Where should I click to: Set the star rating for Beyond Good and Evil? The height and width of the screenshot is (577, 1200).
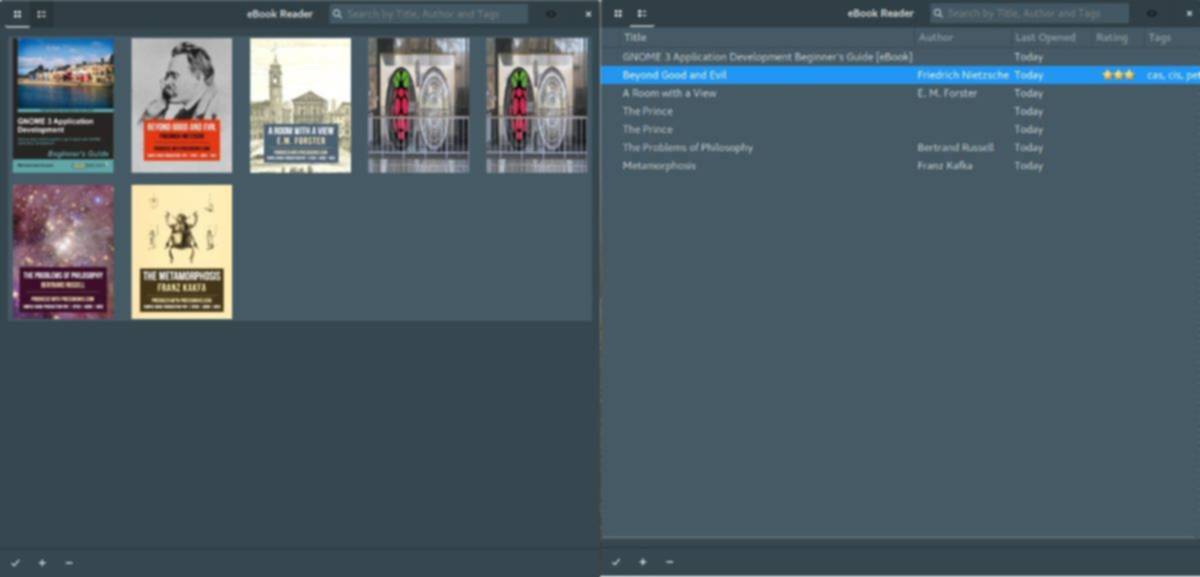[1118, 75]
